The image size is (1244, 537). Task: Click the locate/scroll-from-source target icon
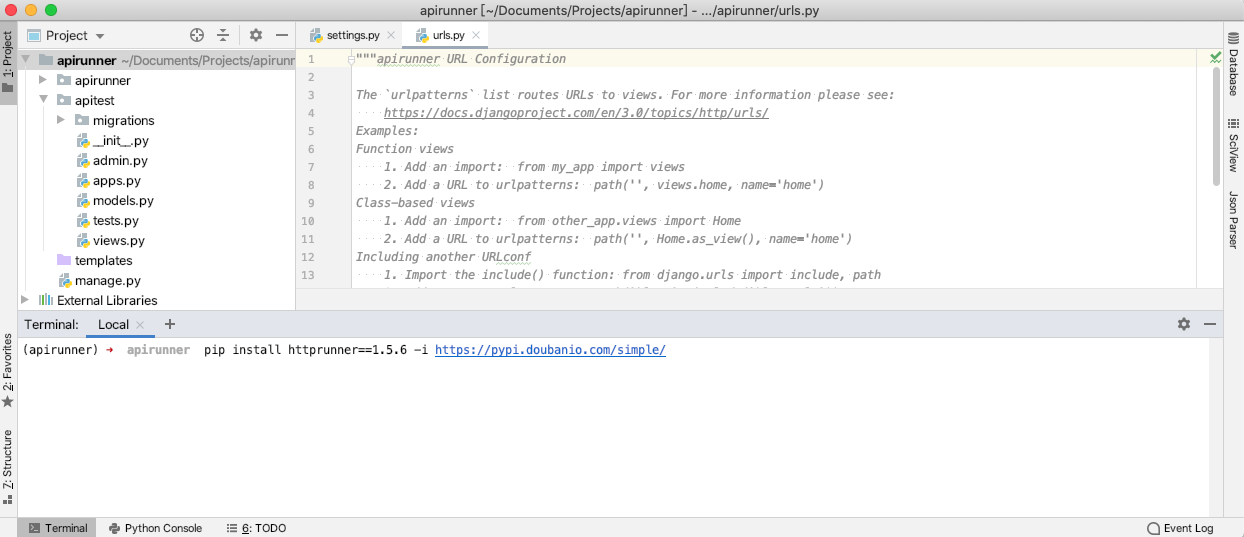click(197, 35)
